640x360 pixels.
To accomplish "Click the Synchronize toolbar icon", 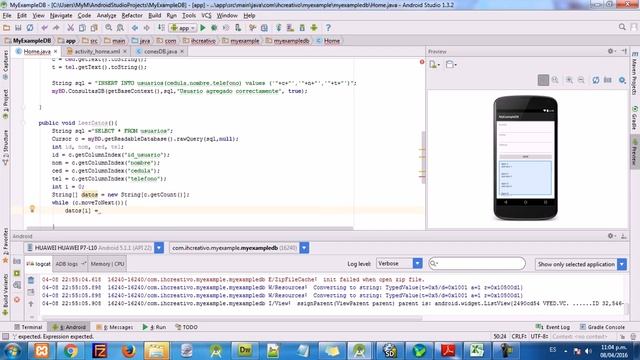I will [x=30, y=28].
